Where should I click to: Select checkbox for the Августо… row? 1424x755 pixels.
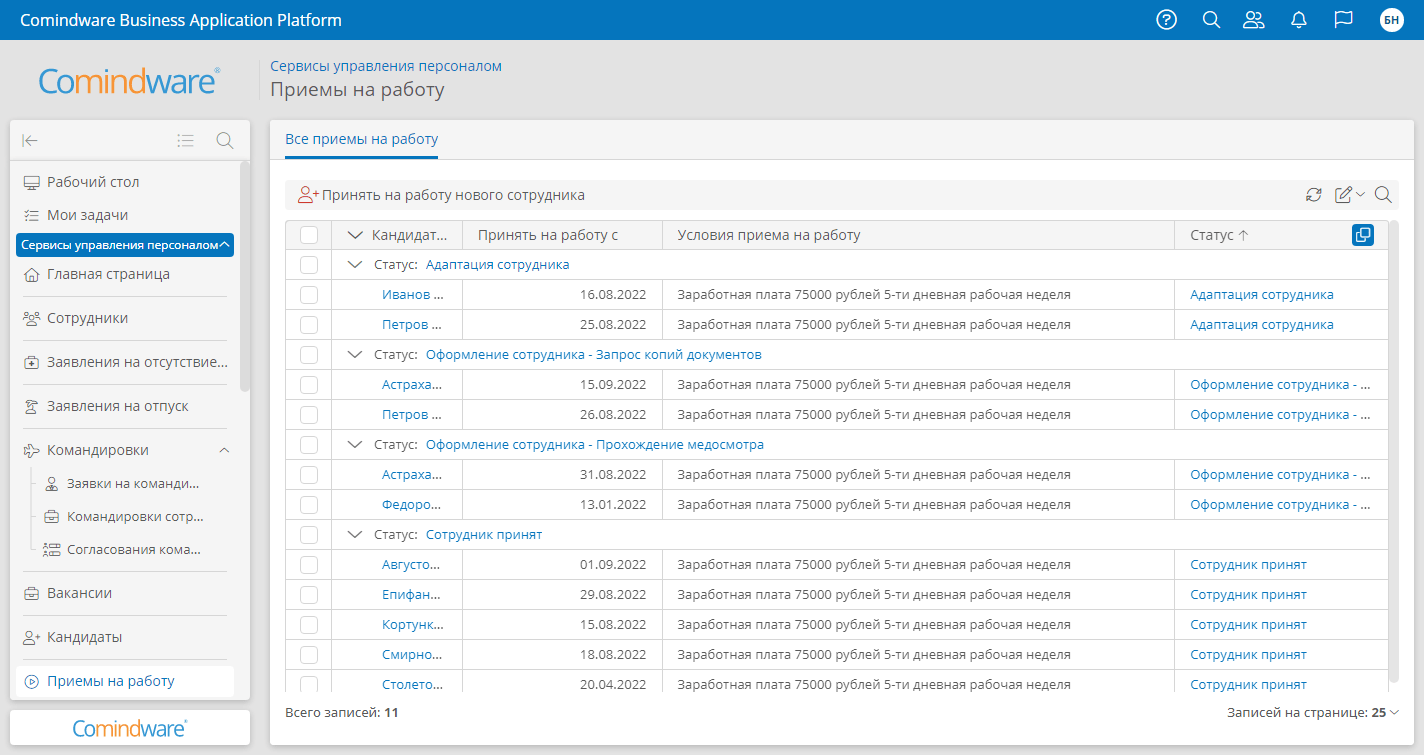309,565
